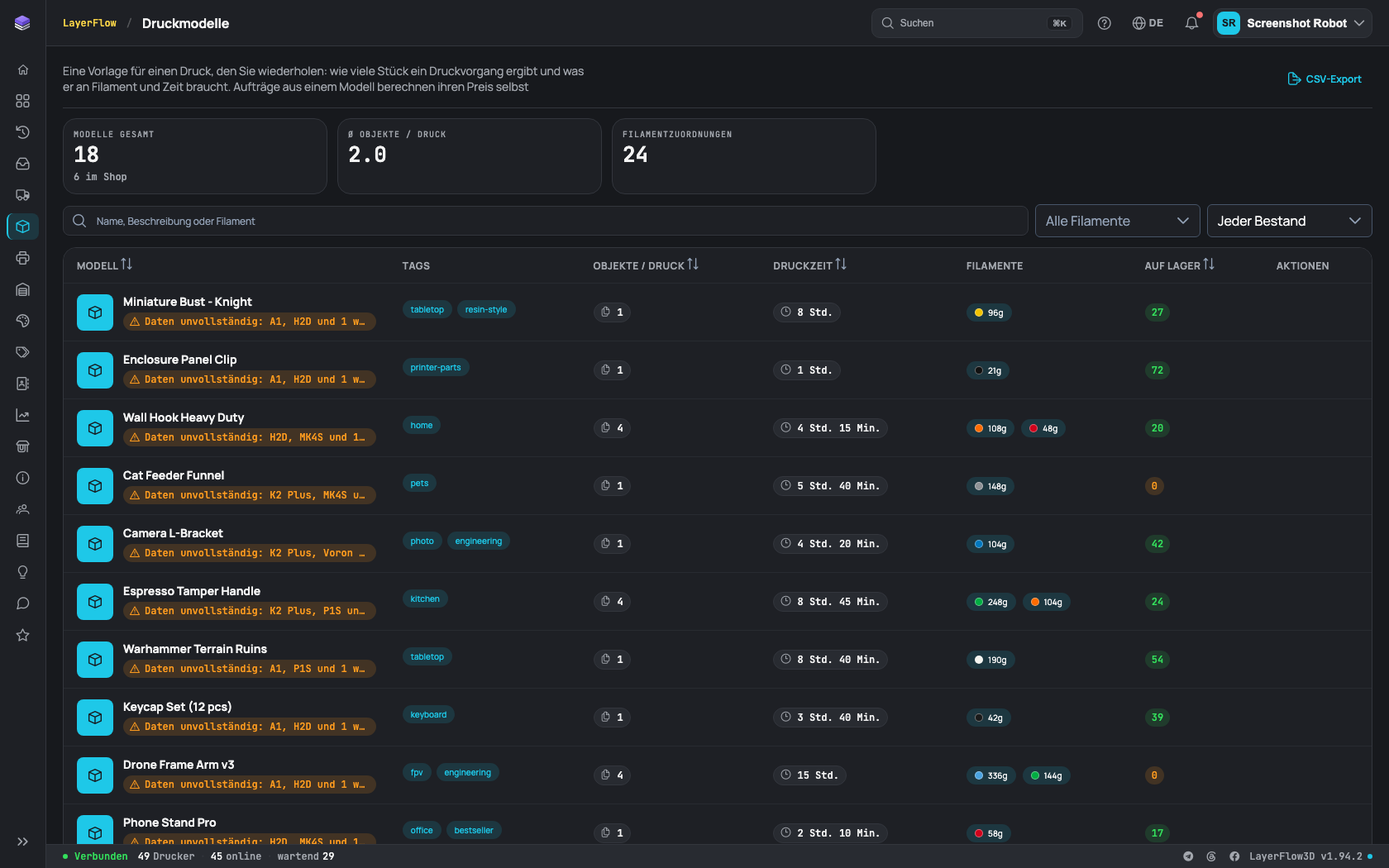The image size is (1389, 868).
Task: Open the lightbulb icon in sidebar
Action: [x=22, y=572]
